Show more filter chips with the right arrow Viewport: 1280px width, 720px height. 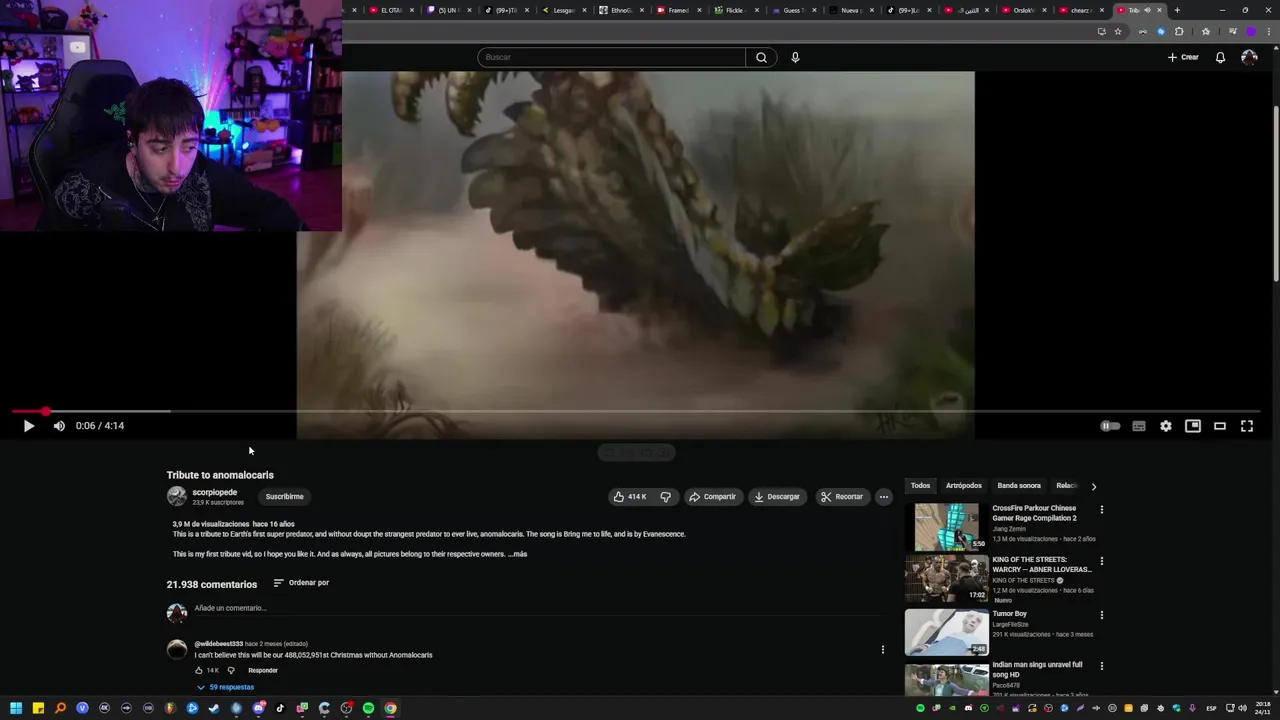click(1093, 487)
